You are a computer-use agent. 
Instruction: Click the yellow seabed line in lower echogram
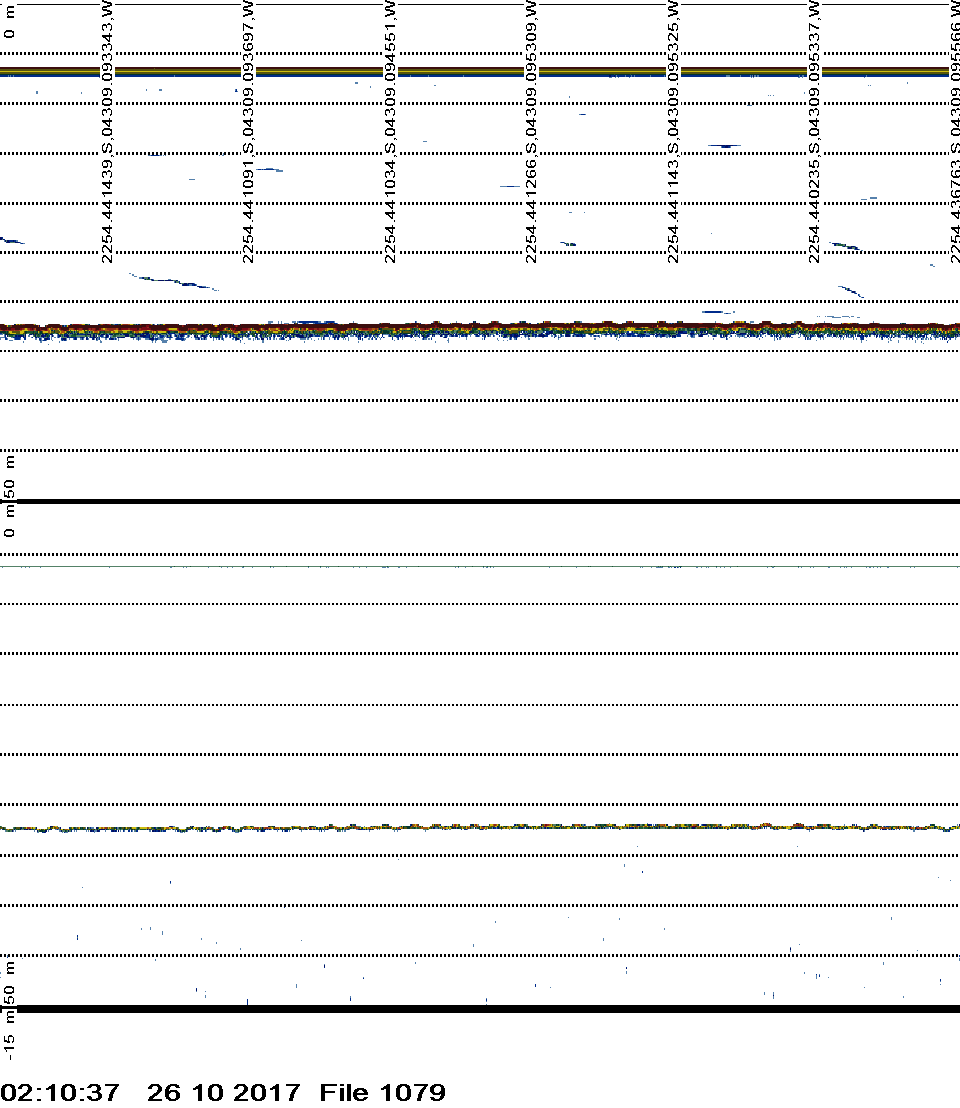pyautogui.click(x=480, y=828)
